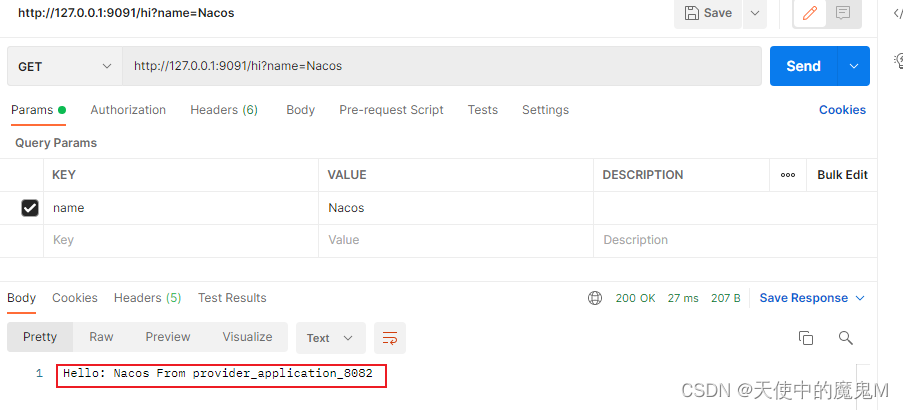903x410 pixels.
Task: Open the Test Results tab
Action: tap(232, 298)
